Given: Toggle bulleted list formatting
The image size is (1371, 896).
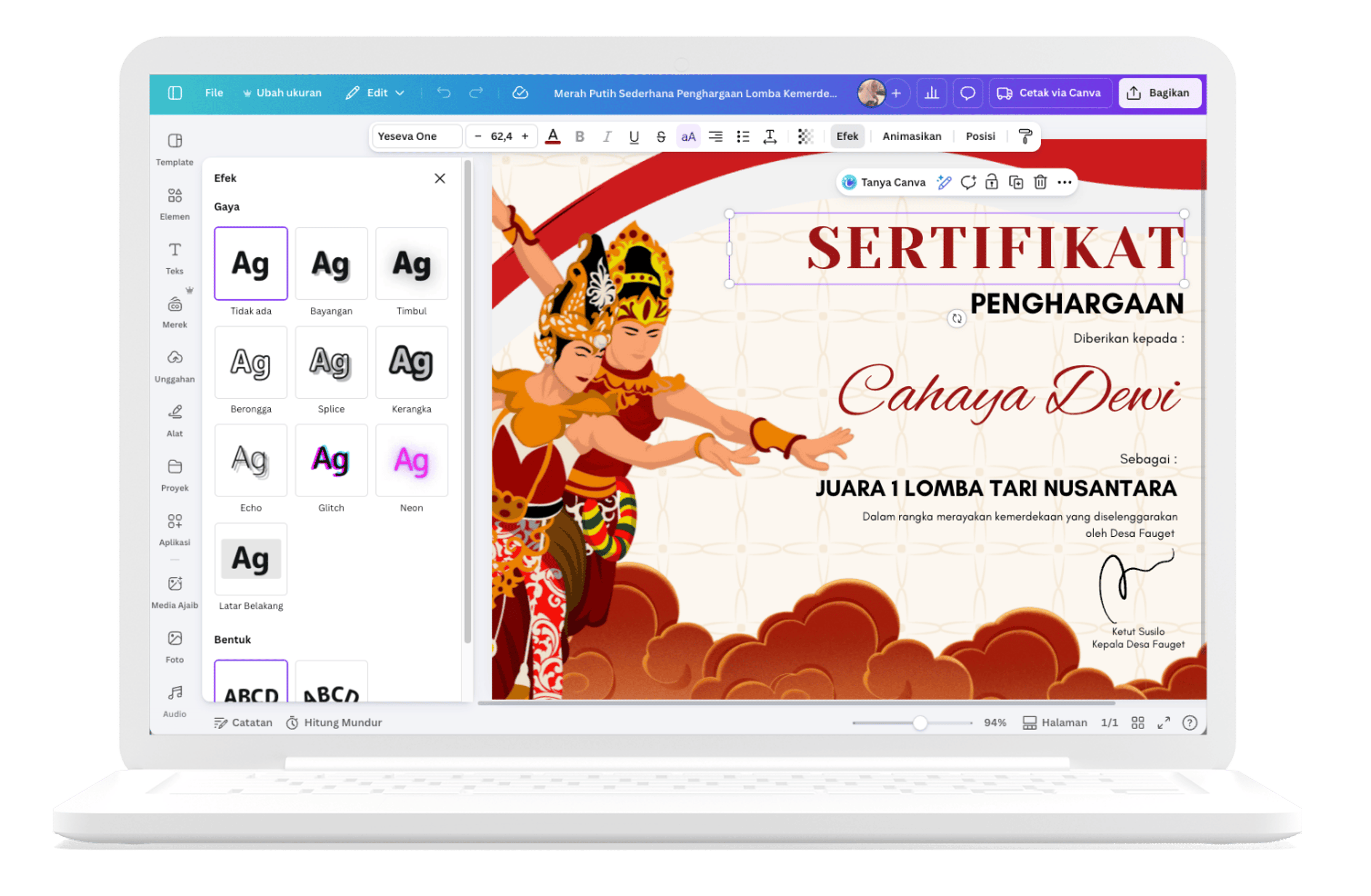Looking at the screenshot, I should click(x=743, y=136).
